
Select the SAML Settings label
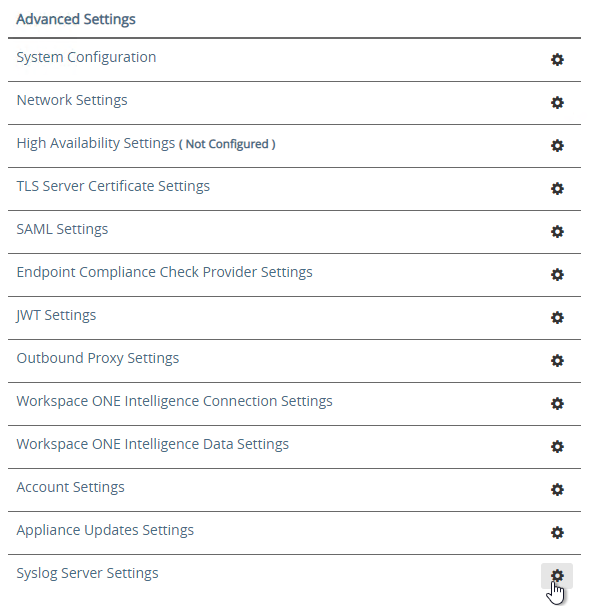click(62, 229)
